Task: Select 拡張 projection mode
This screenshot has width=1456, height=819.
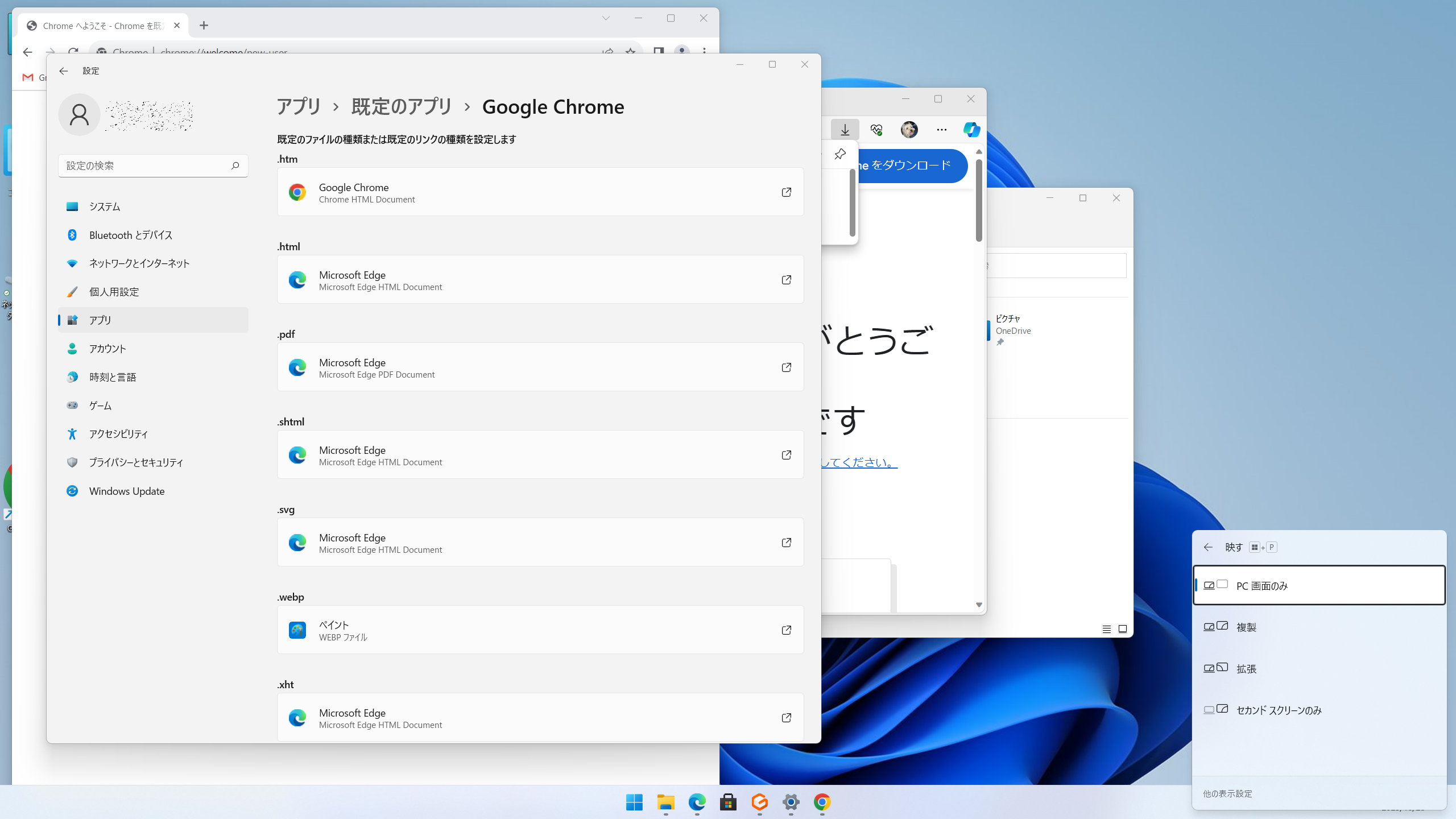Action: [1319, 668]
